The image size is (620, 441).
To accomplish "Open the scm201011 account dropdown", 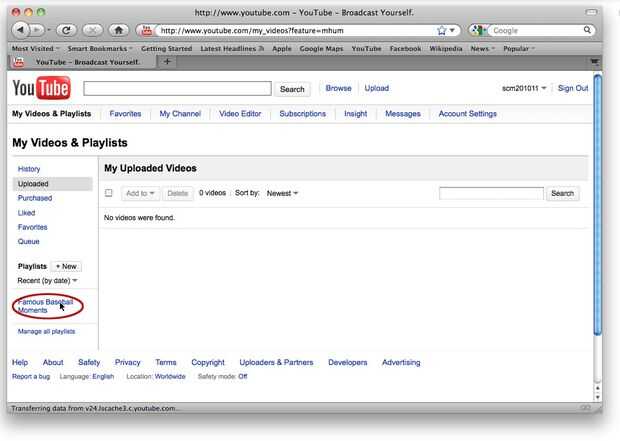I will point(524,88).
